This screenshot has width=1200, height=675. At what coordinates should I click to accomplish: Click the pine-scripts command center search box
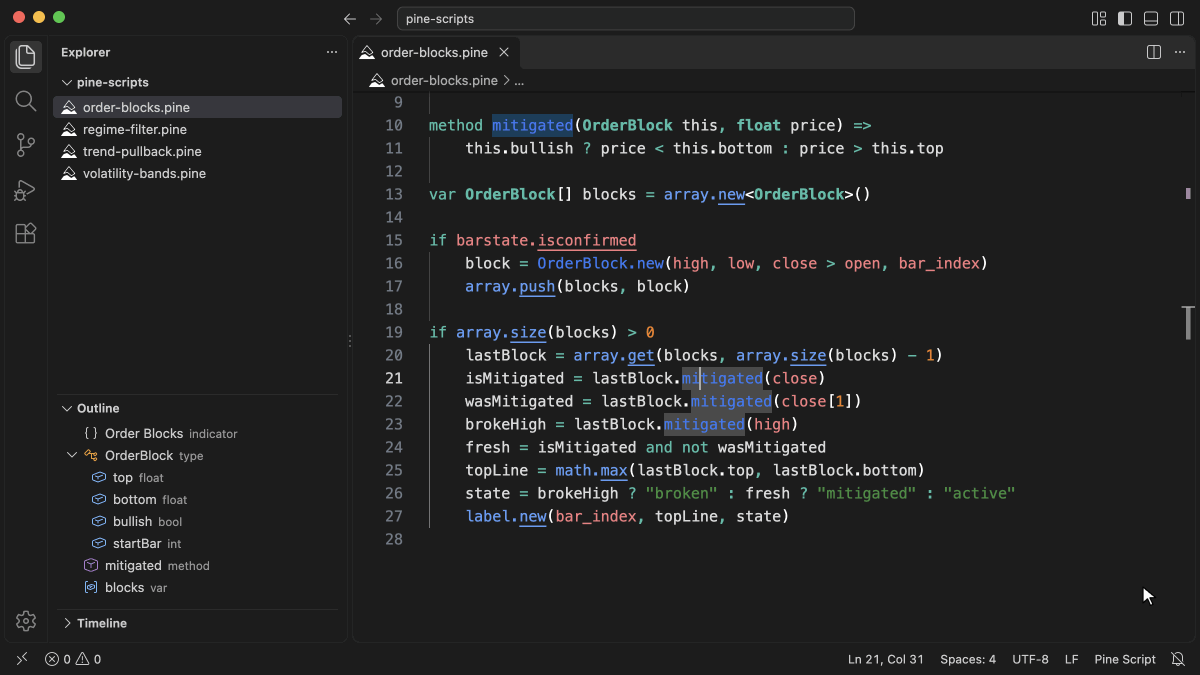pyautogui.click(x=626, y=18)
